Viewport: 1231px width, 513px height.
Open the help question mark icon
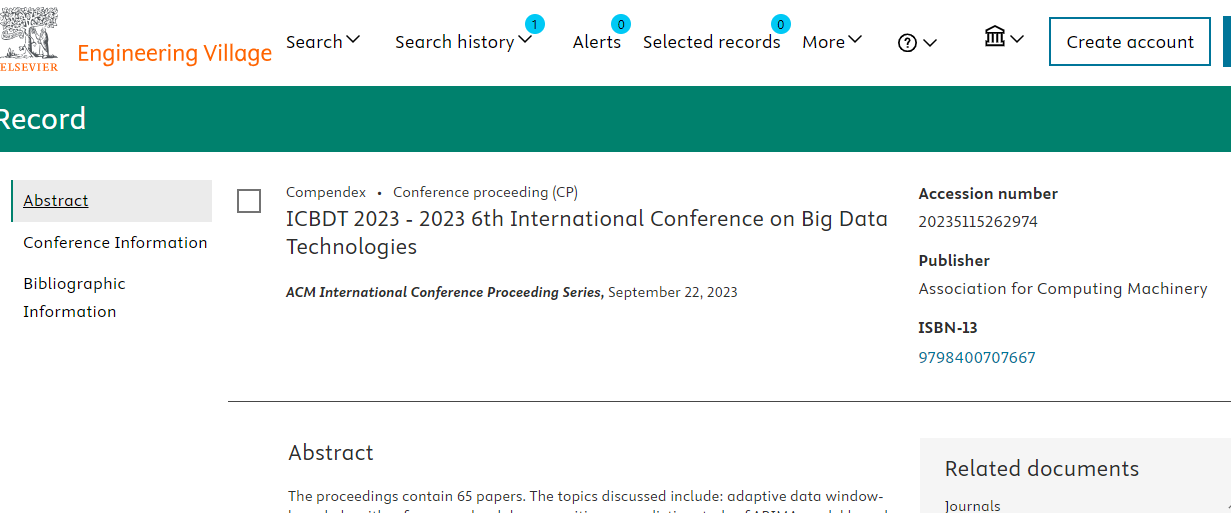click(x=907, y=43)
